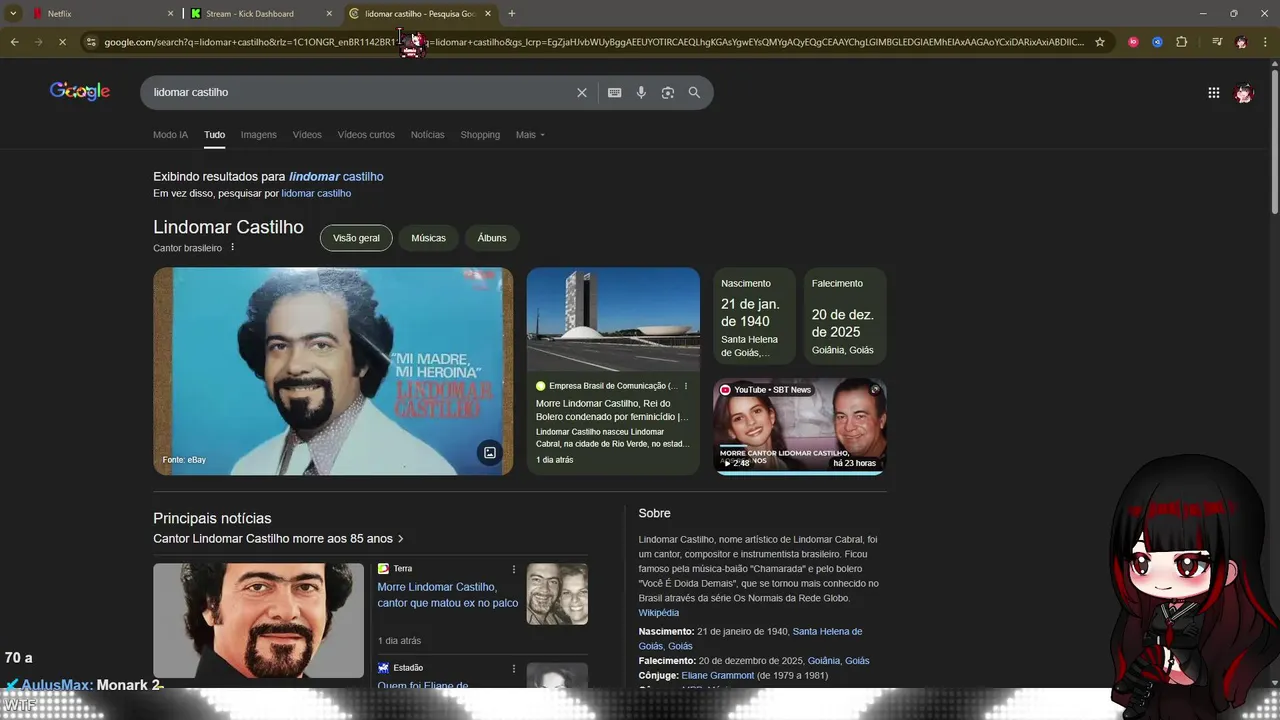Click the page vertical scrollbar
The width and height of the screenshot is (1280, 720).
click(1275, 140)
